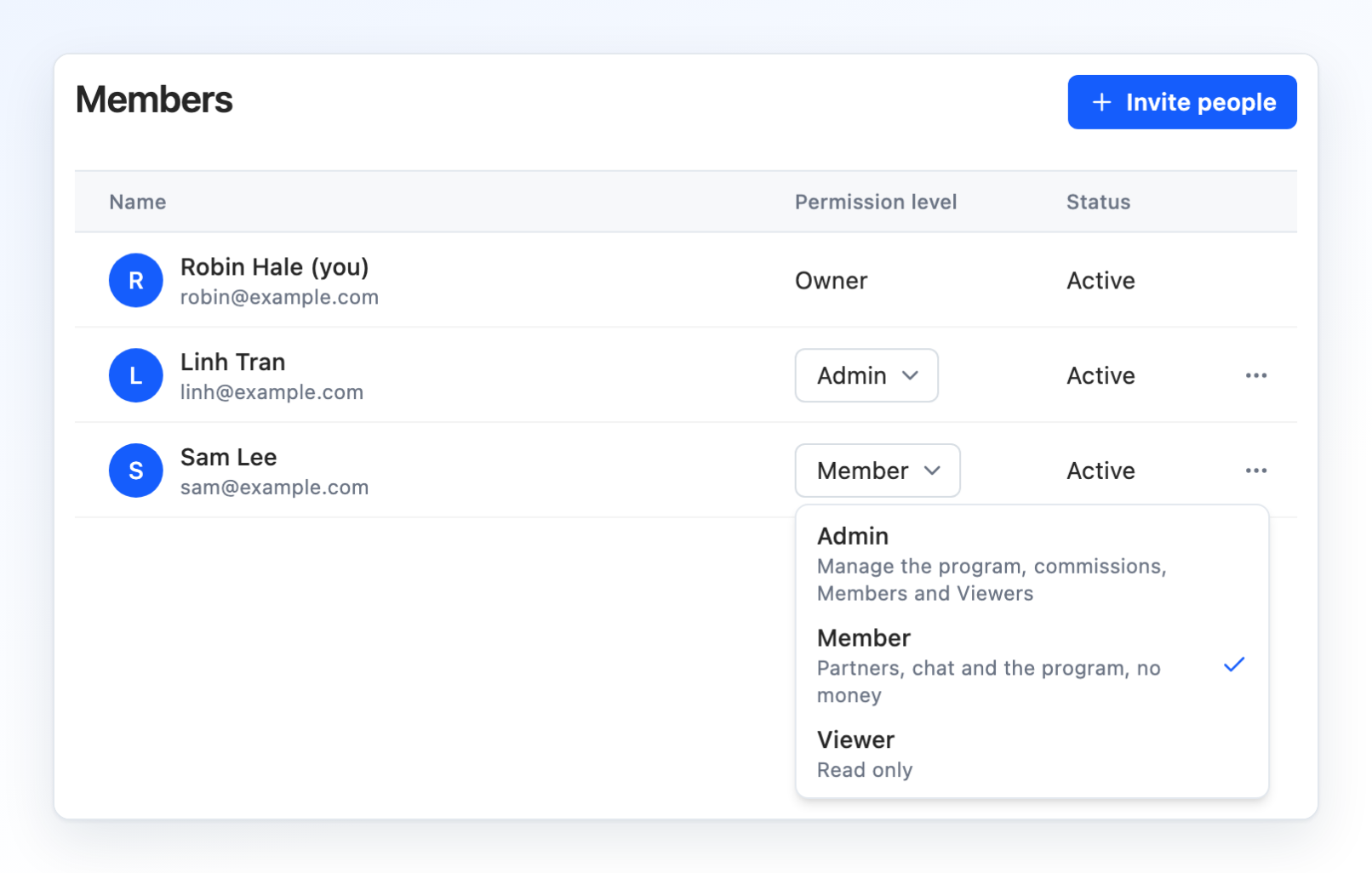Click the email sam@example.com

[274, 488]
